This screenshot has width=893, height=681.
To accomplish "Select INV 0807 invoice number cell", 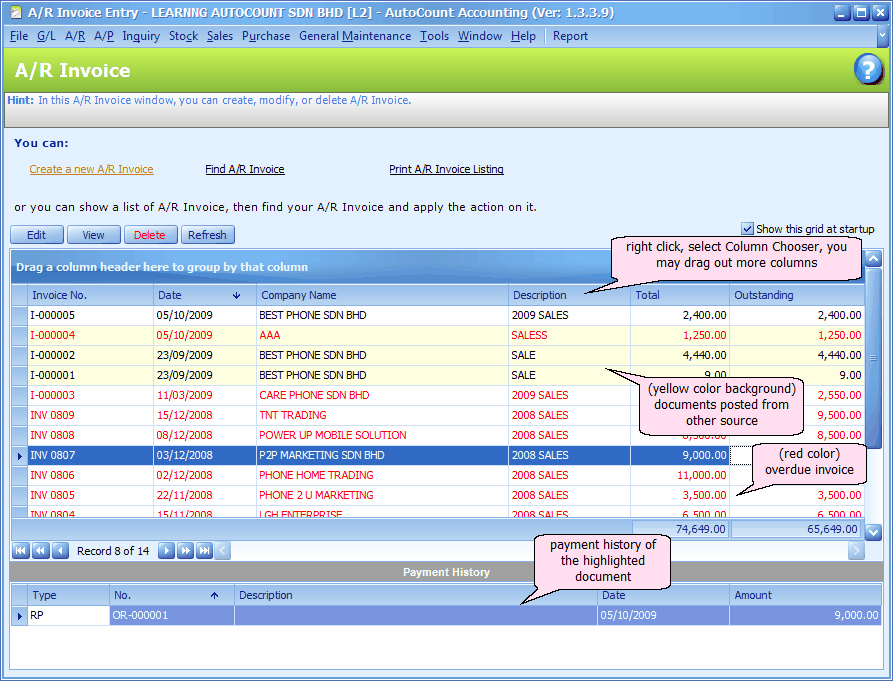I will tap(90, 455).
